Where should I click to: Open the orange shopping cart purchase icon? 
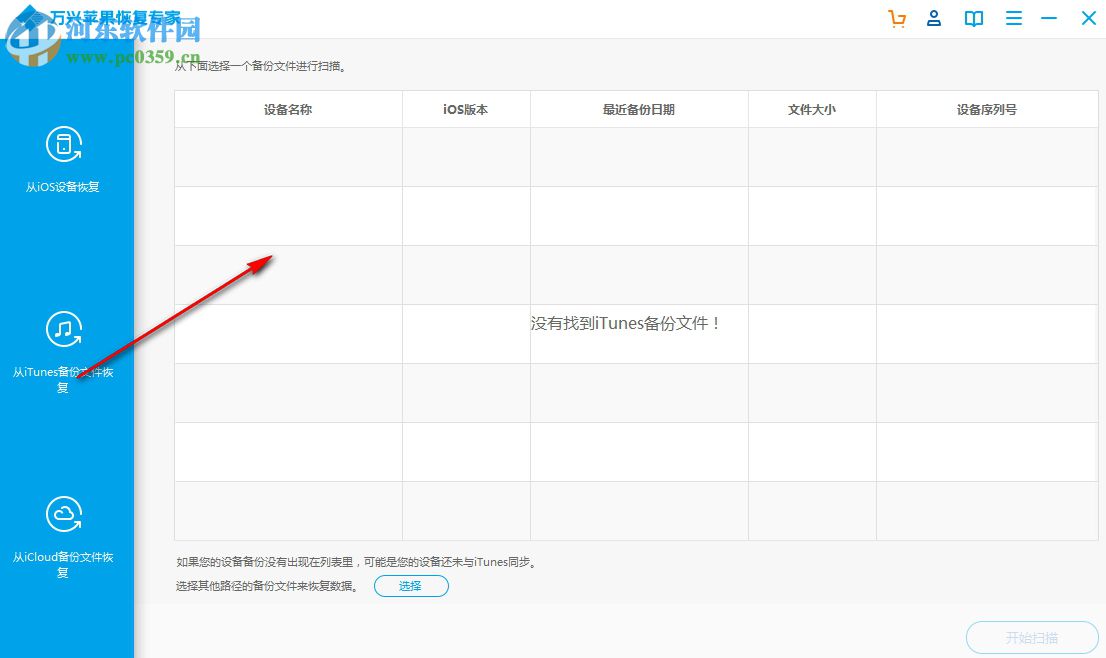coord(897,18)
